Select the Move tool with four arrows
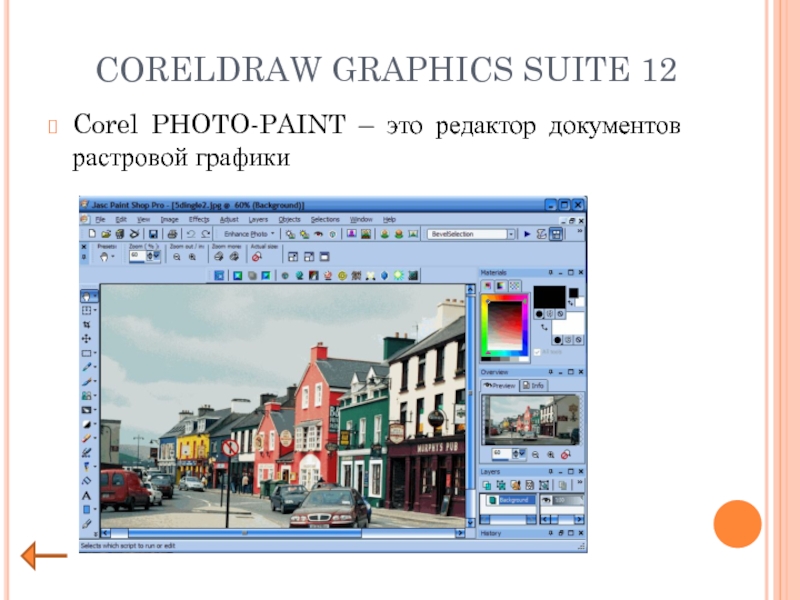The image size is (800, 600). click(x=86, y=338)
